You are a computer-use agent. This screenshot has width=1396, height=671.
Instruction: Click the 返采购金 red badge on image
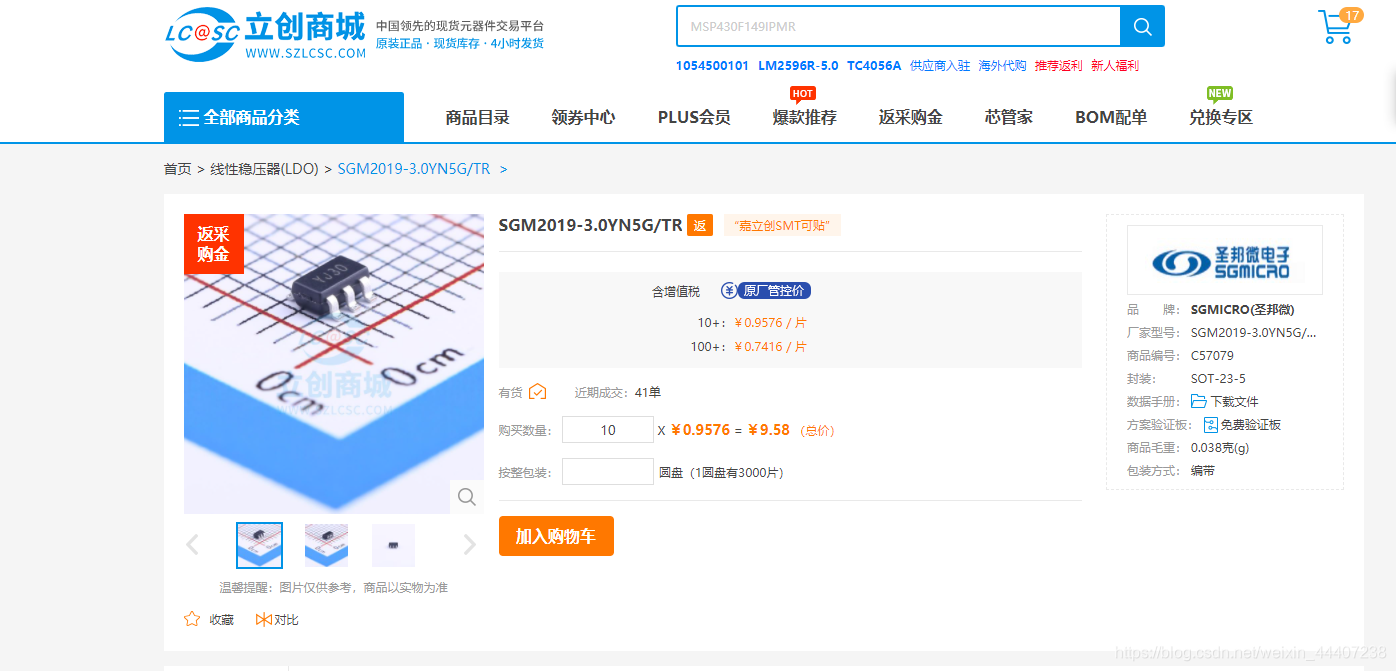[213, 243]
